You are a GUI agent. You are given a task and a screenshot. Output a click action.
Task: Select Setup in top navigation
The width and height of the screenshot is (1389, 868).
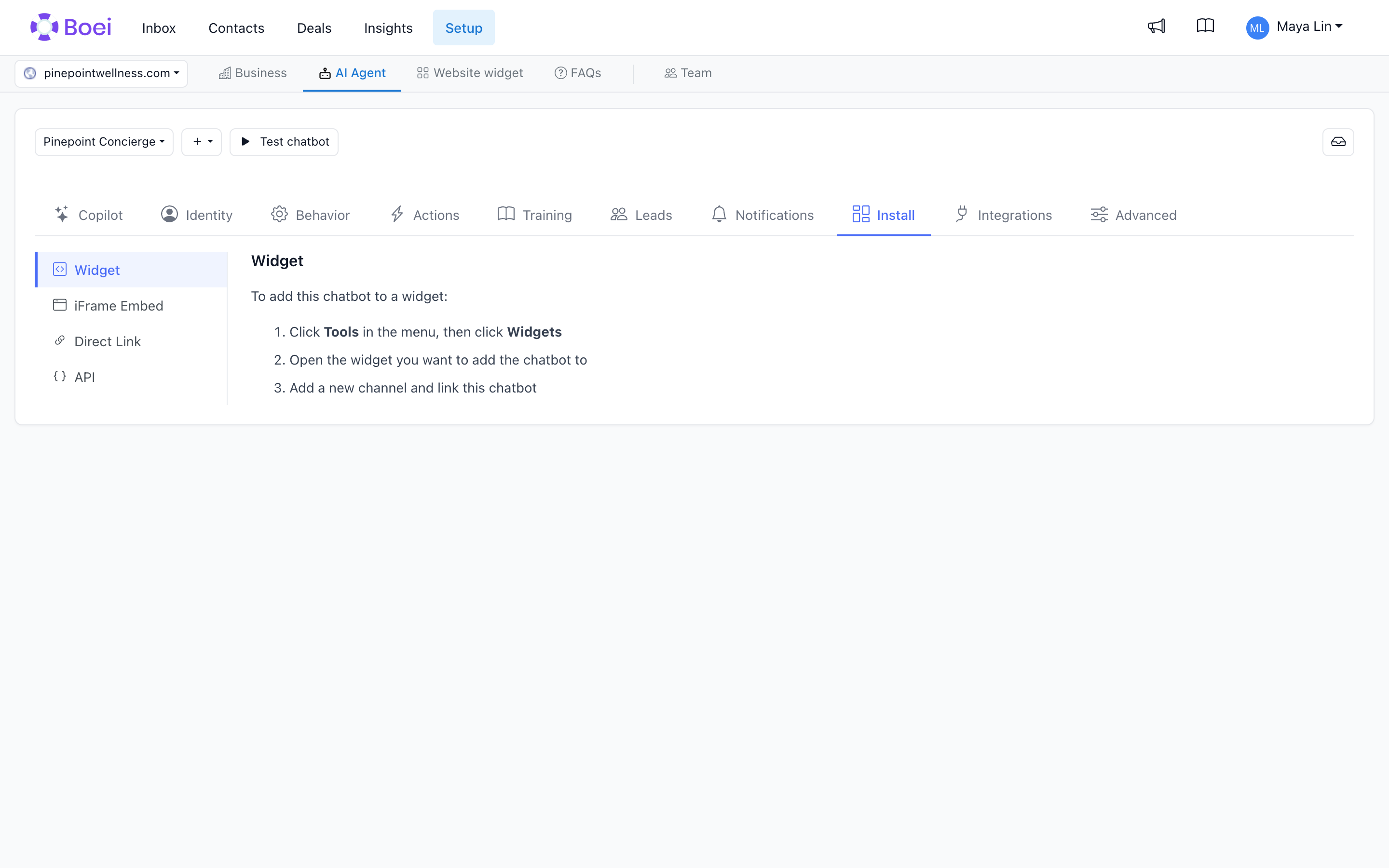point(464,27)
